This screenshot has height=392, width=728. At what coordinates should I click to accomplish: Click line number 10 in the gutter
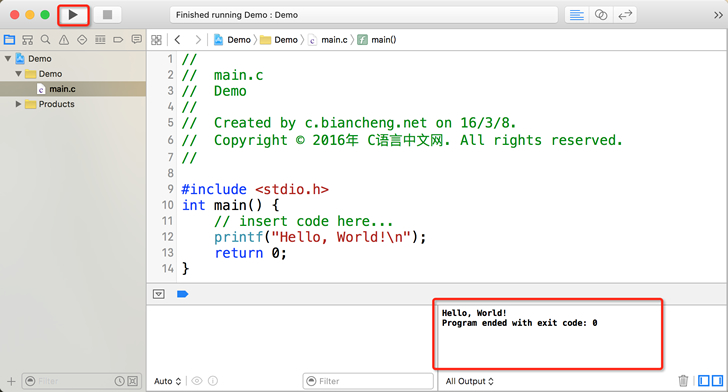point(167,205)
